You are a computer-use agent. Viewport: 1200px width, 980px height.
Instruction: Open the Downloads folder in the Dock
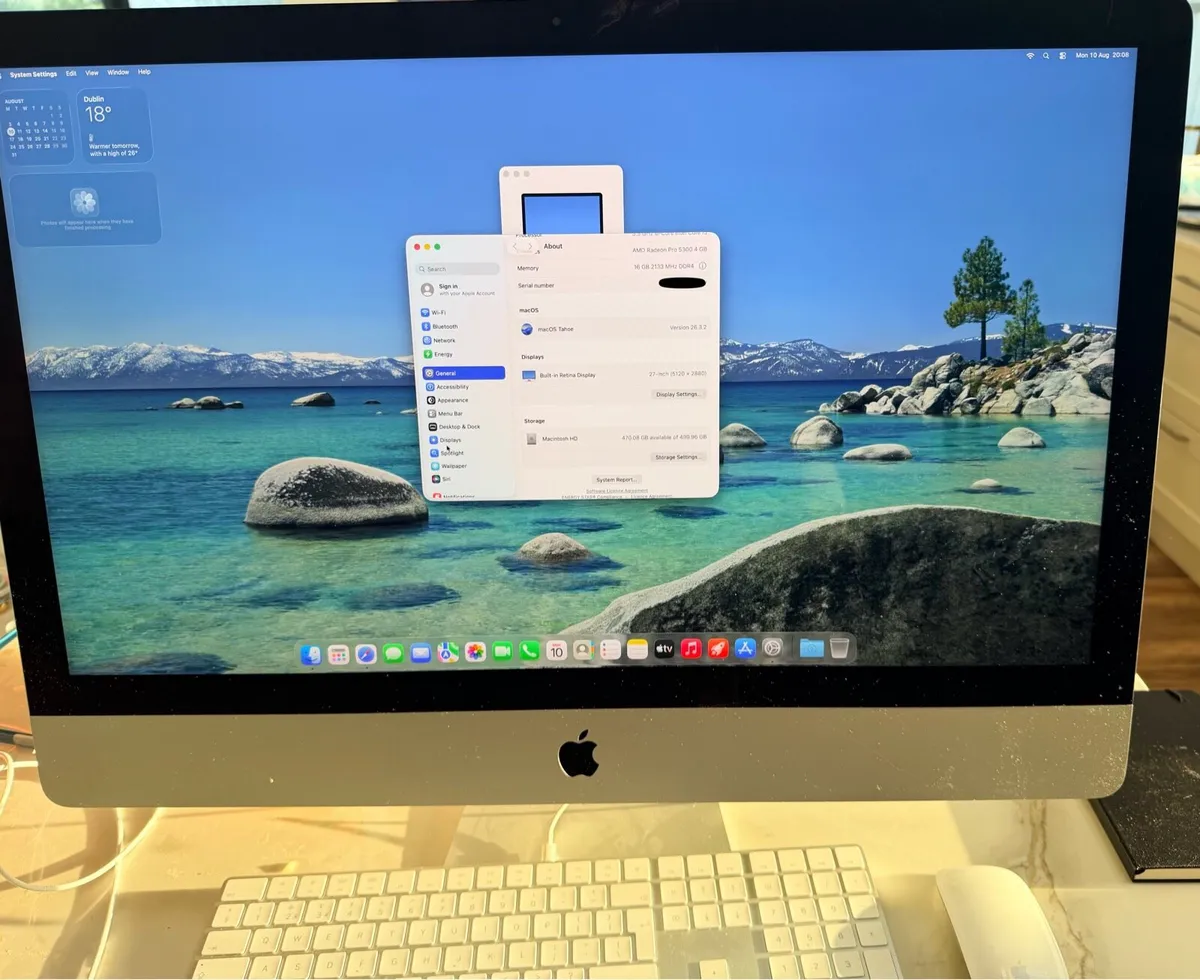coord(811,648)
